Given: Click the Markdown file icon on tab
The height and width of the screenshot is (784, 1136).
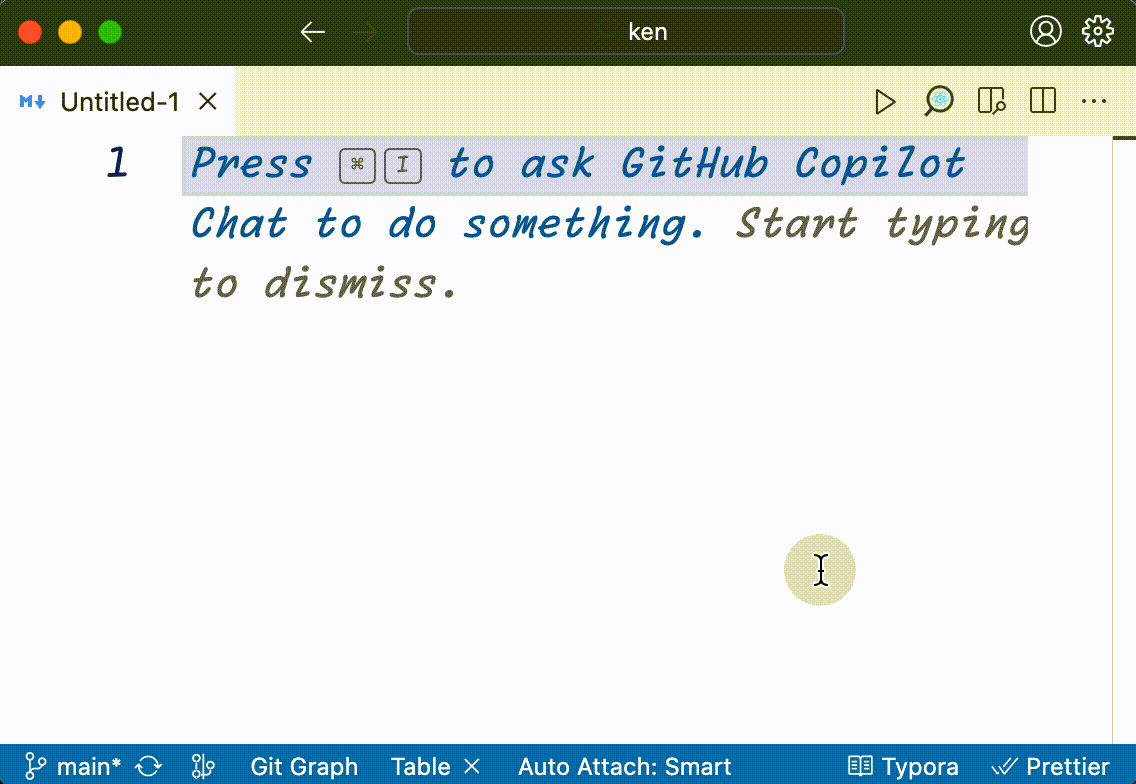Looking at the screenshot, I should click(x=33, y=101).
